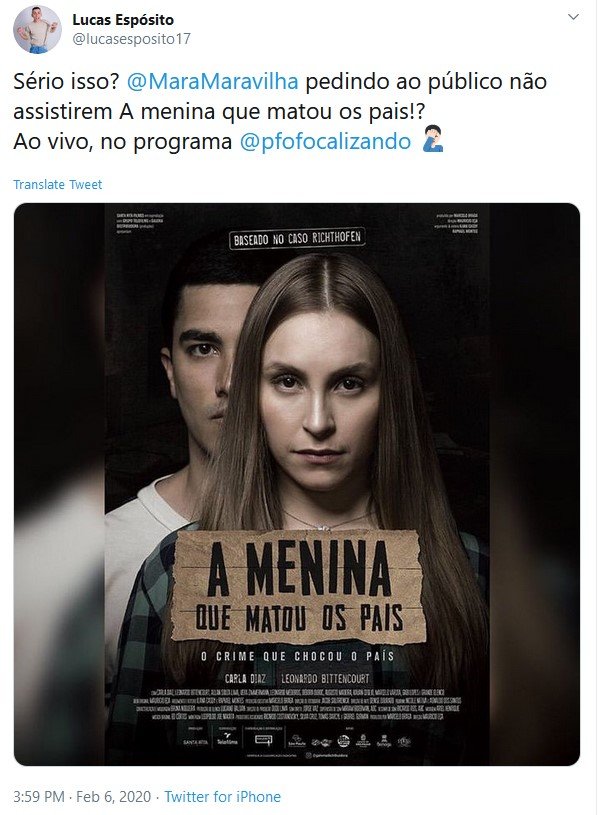Open the Twitter for iPhone source link

223,796
